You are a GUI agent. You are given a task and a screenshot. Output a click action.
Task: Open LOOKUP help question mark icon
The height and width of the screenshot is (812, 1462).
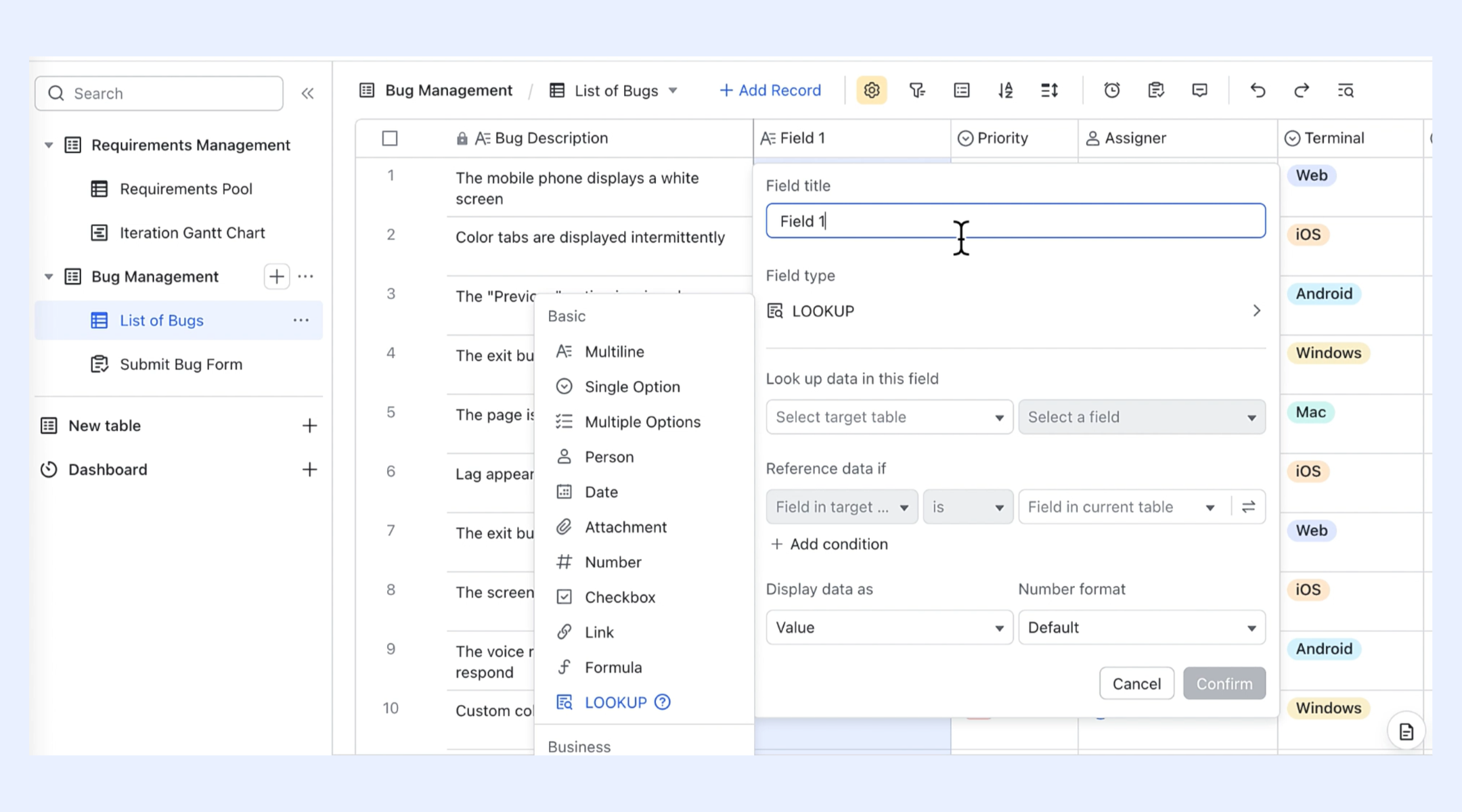[x=663, y=702]
